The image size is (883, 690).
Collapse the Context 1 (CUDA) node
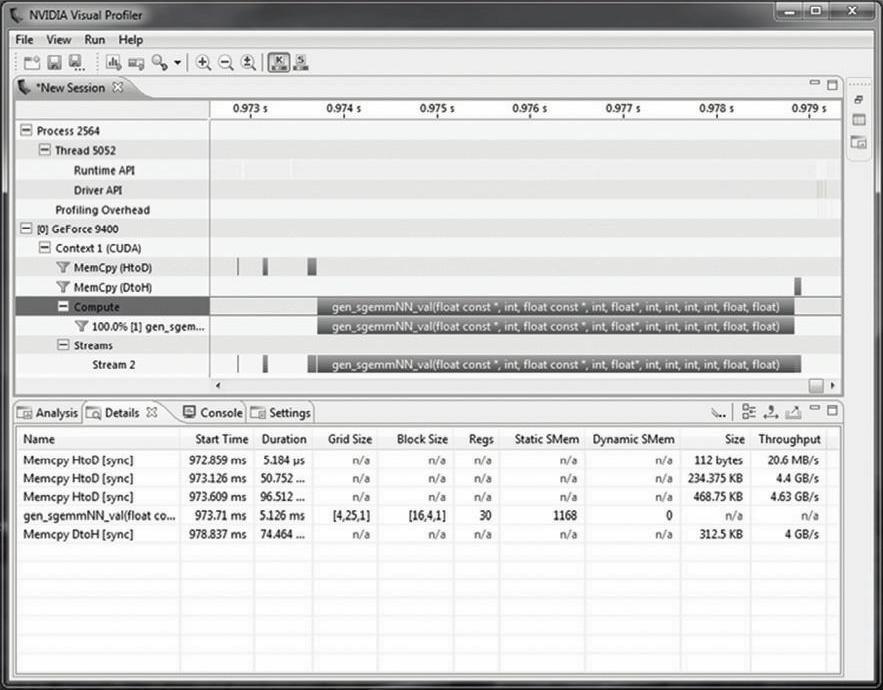[x=45, y=248]
